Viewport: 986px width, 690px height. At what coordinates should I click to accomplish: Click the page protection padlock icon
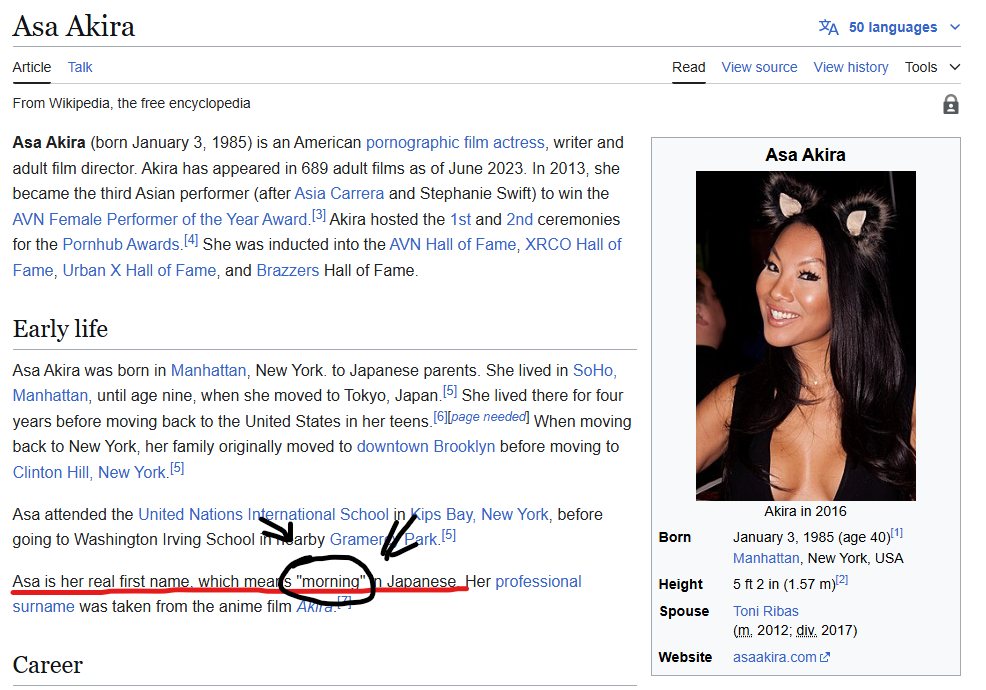[951, 104]
